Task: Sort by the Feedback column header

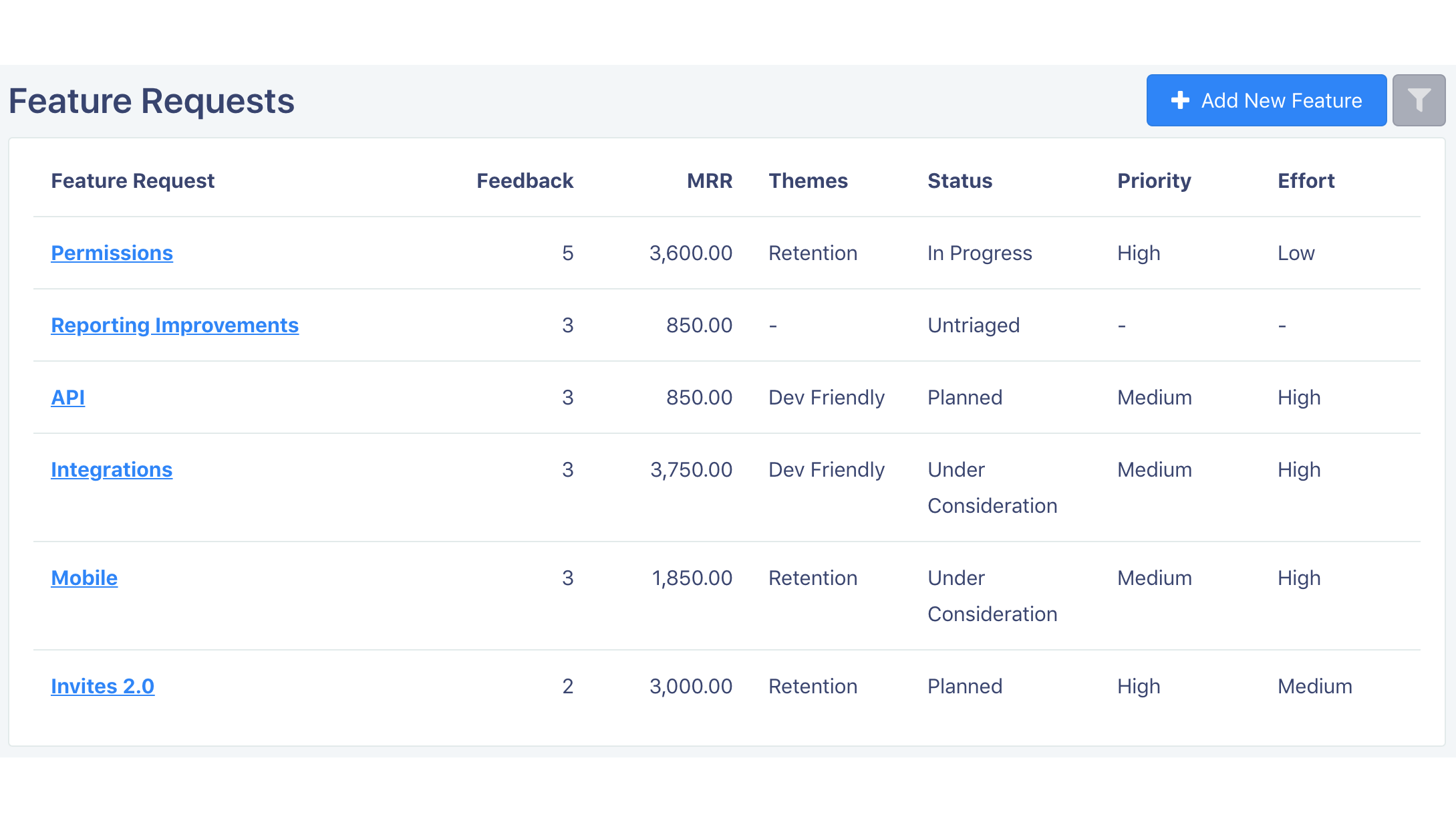Action: pyautogui.click(x=525, y=181)
